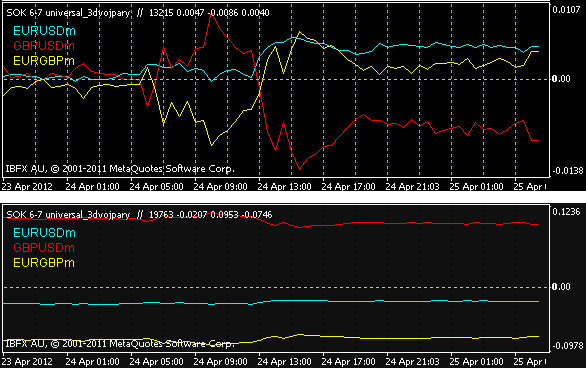Click the 24 Apr 05:00 label on top time axis
The height and width of the screenshot is (368, 586).
[x=157, y=186]
